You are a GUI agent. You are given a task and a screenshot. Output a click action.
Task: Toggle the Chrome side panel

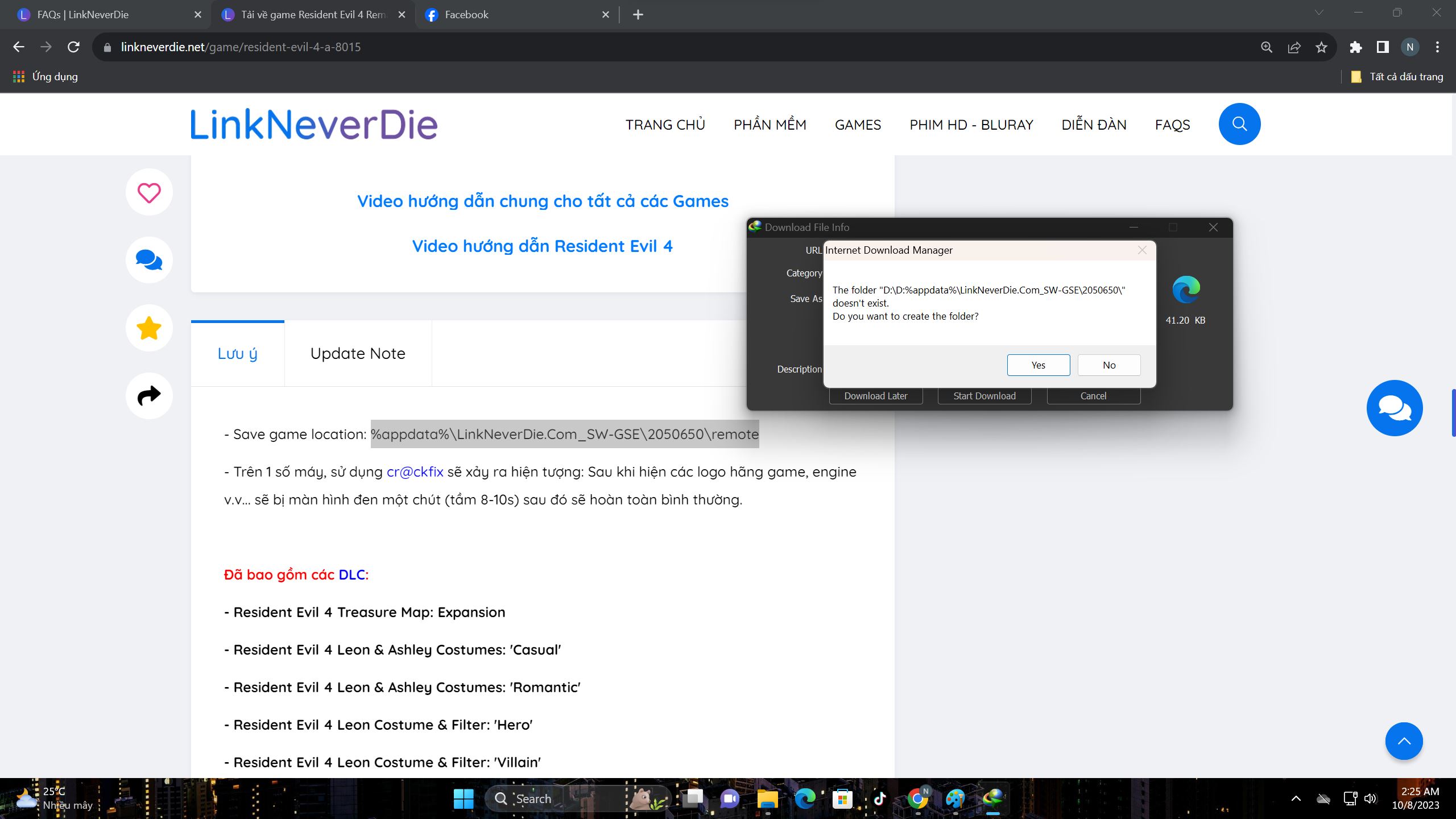[x=1383, y=47]
